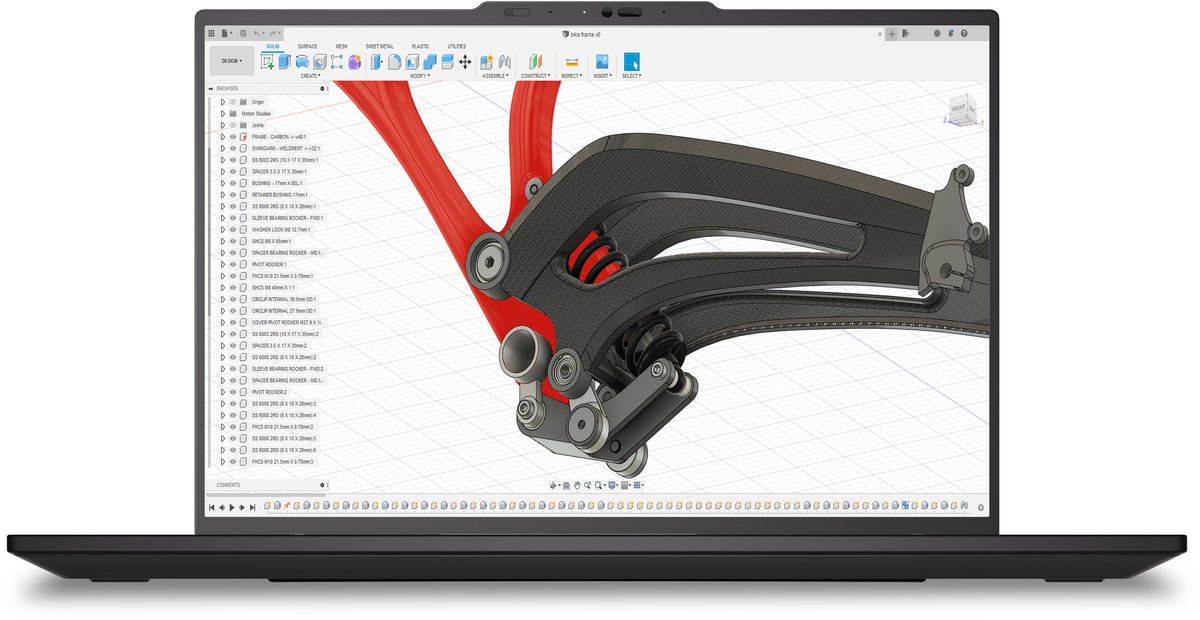Select the Hole tool in Create group

pos(319,61)
